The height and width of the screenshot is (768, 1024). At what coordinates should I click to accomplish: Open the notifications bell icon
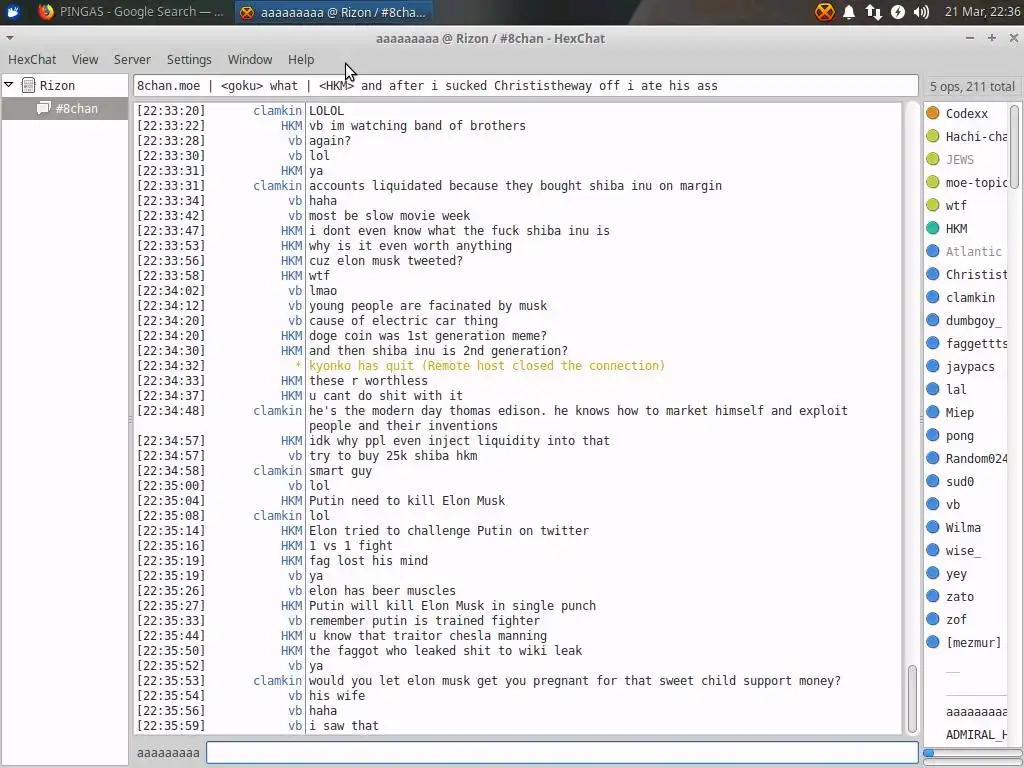849,12
